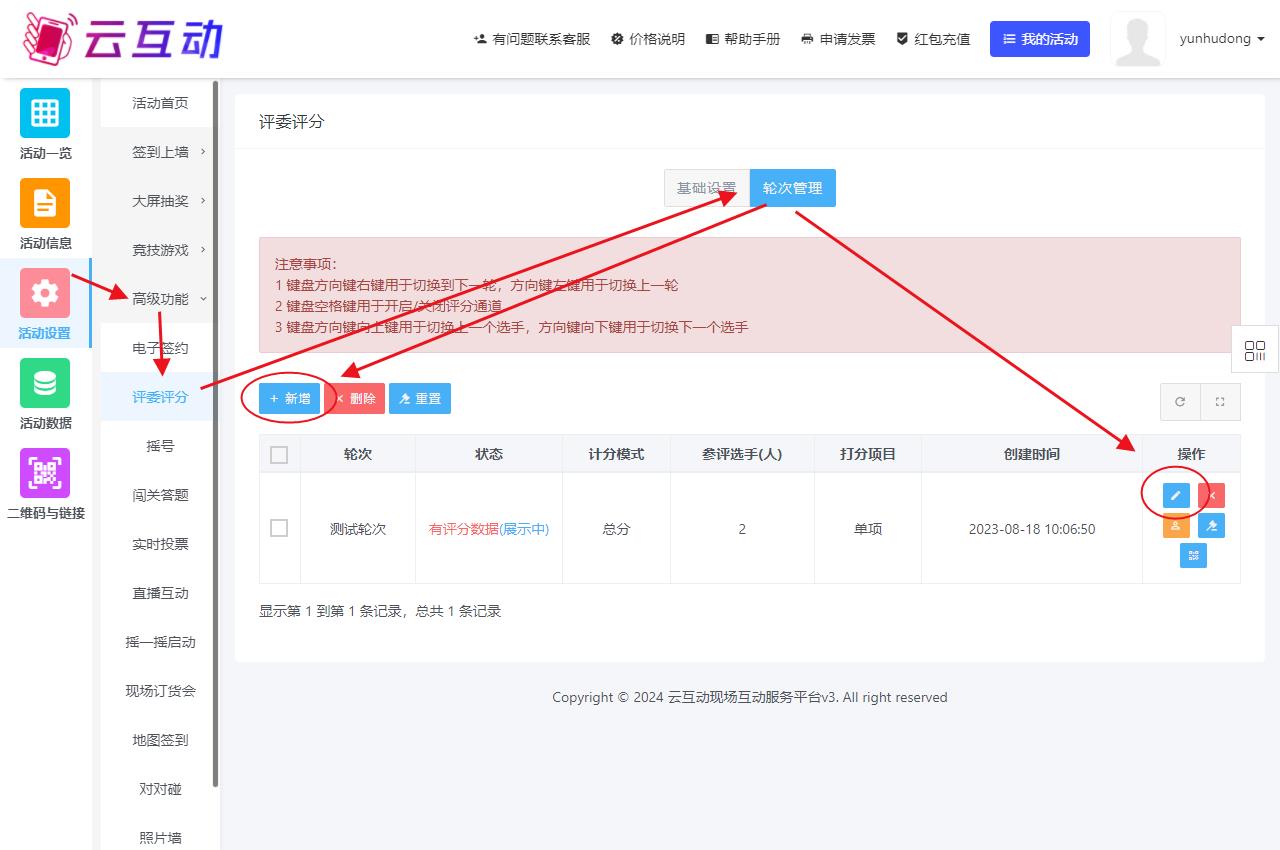Screen dimensions: 1280x850
Task: Click 有评分数据(展示中) status text
Action: 489,529
